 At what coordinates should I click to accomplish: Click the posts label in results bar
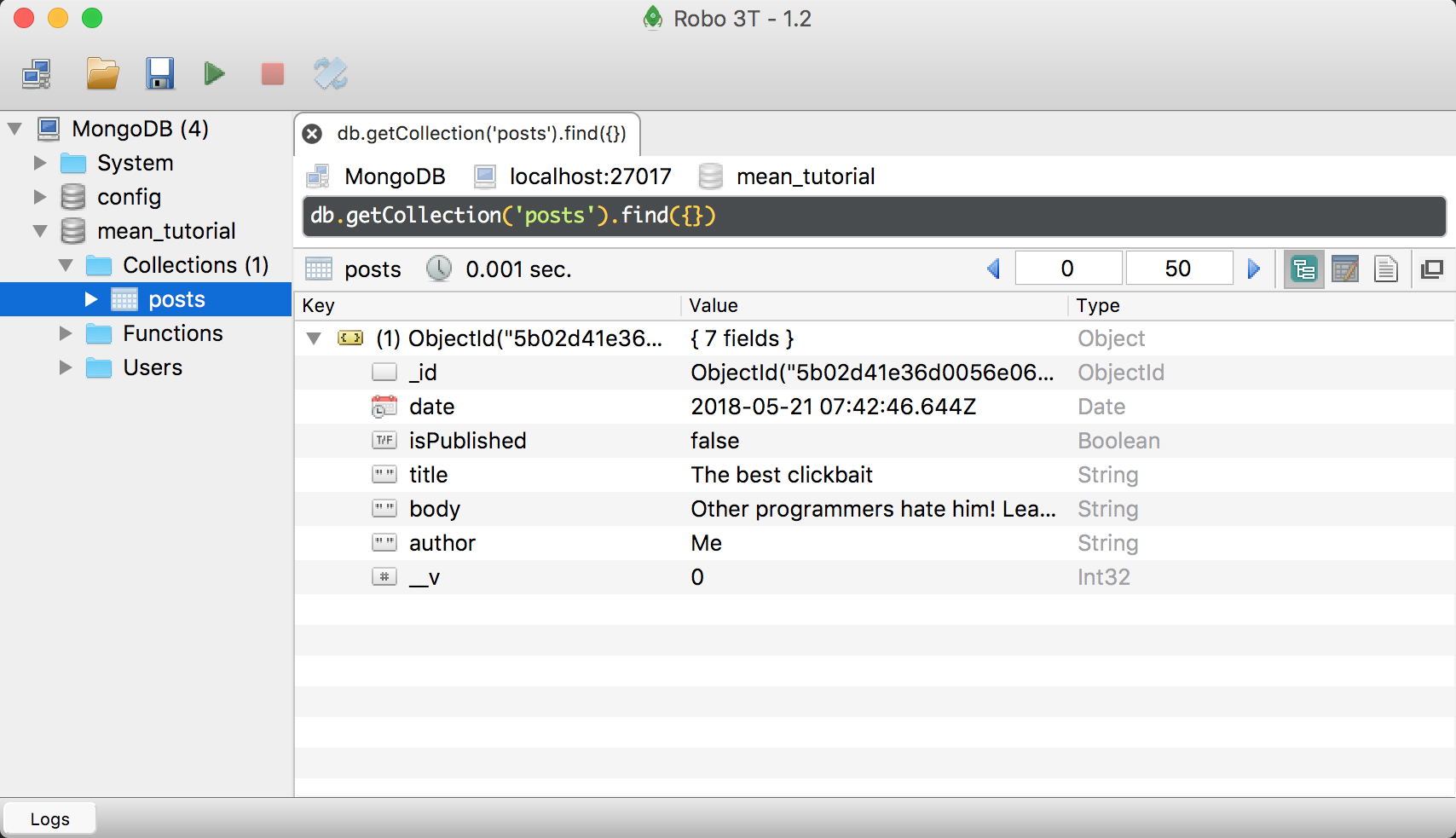point(373,269)
